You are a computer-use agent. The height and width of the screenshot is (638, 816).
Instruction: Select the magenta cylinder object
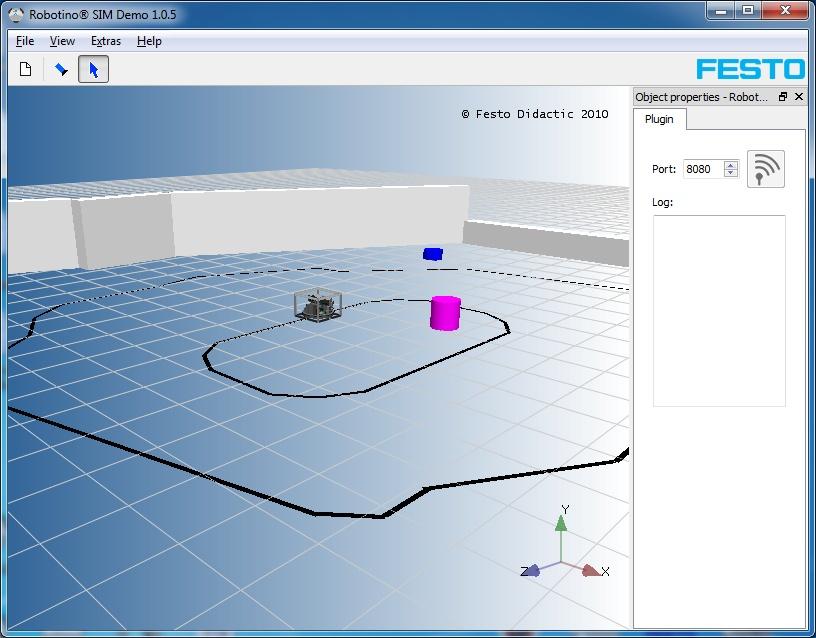445,313
